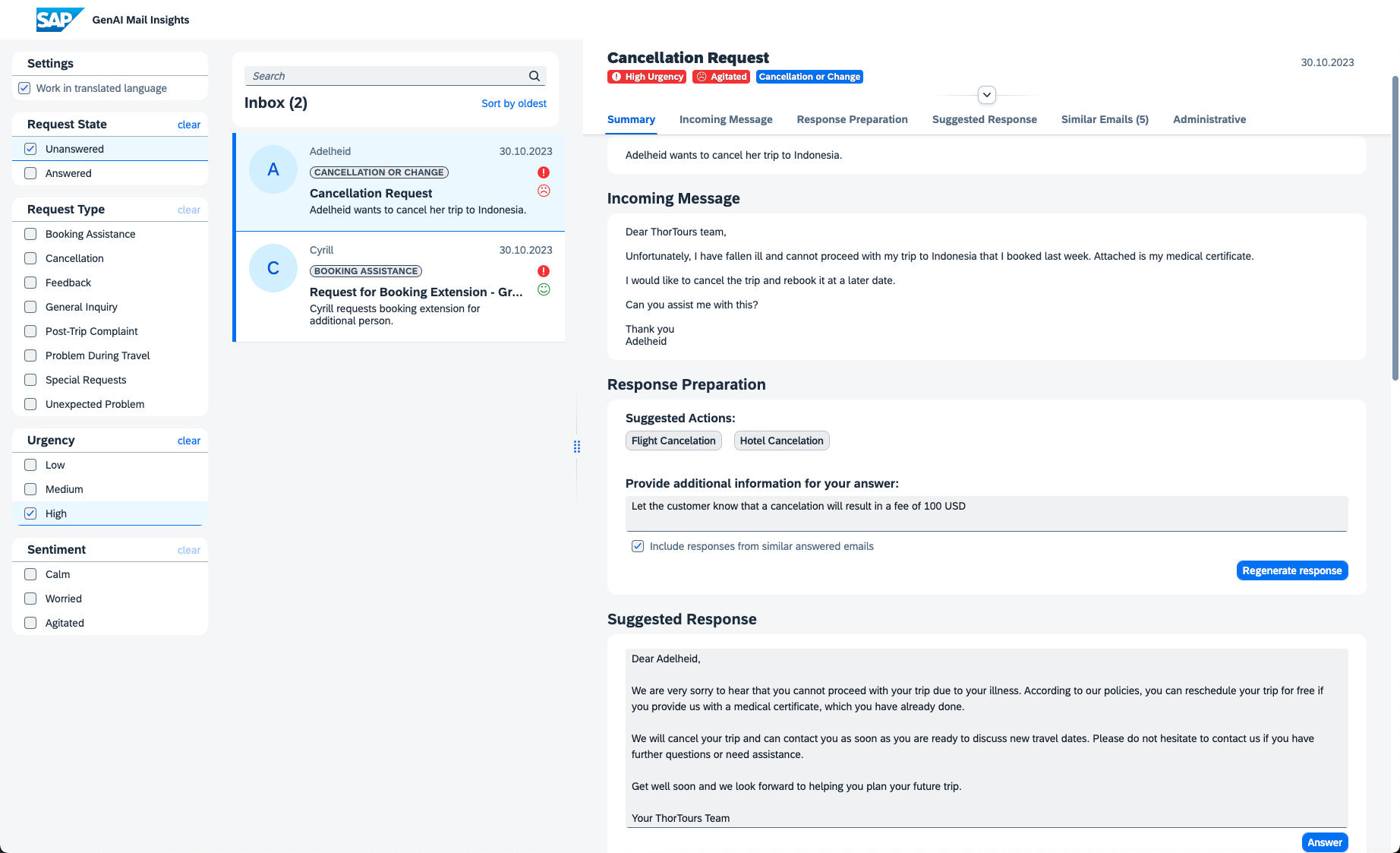The height and width of the screenshot is (853, 1400).
Task: Click the date 30.10.2023 in detail header
Action: click(x=1327, y=62)
